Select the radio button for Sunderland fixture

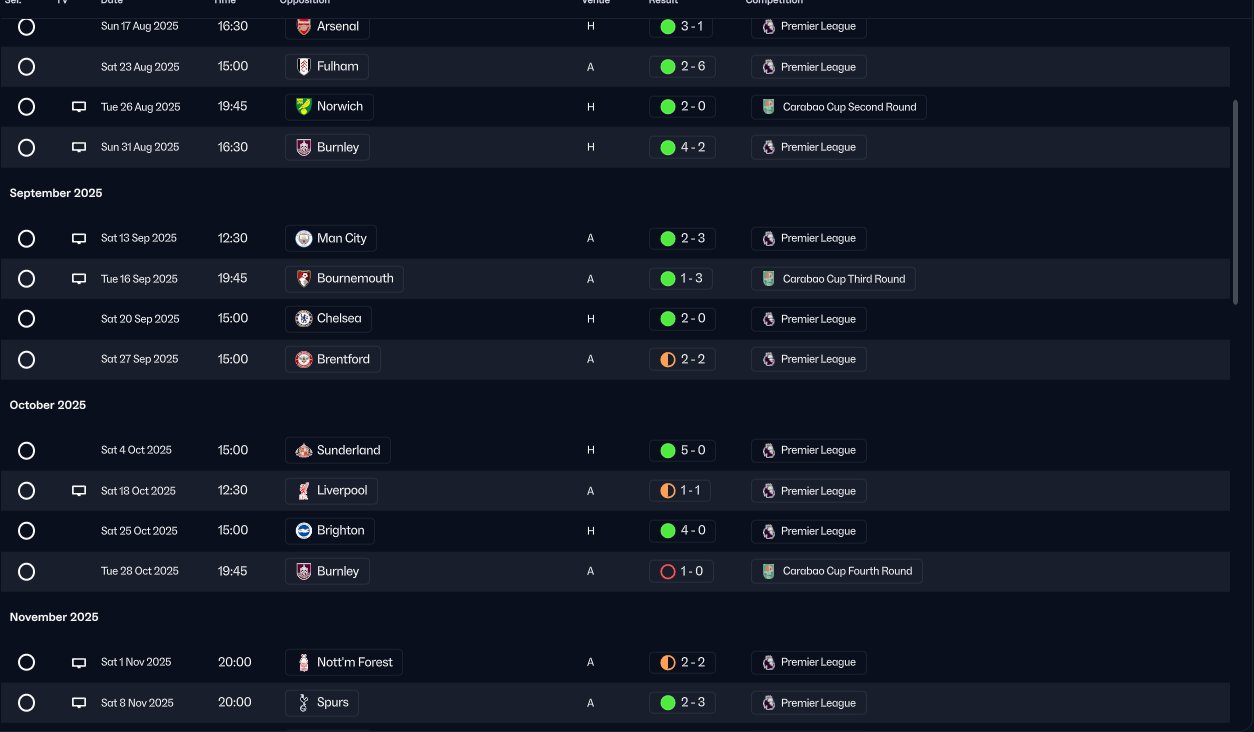(27, 451)
